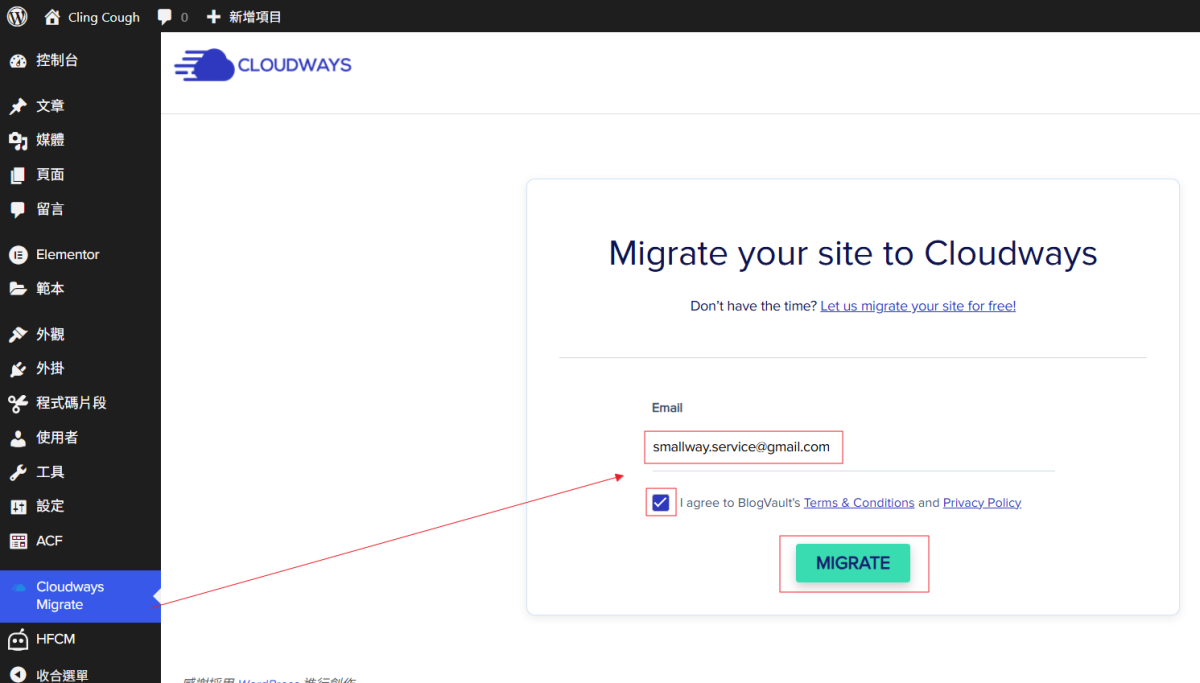
Task: Click the pushpin icon beside 文章
Action: [18, 107]
